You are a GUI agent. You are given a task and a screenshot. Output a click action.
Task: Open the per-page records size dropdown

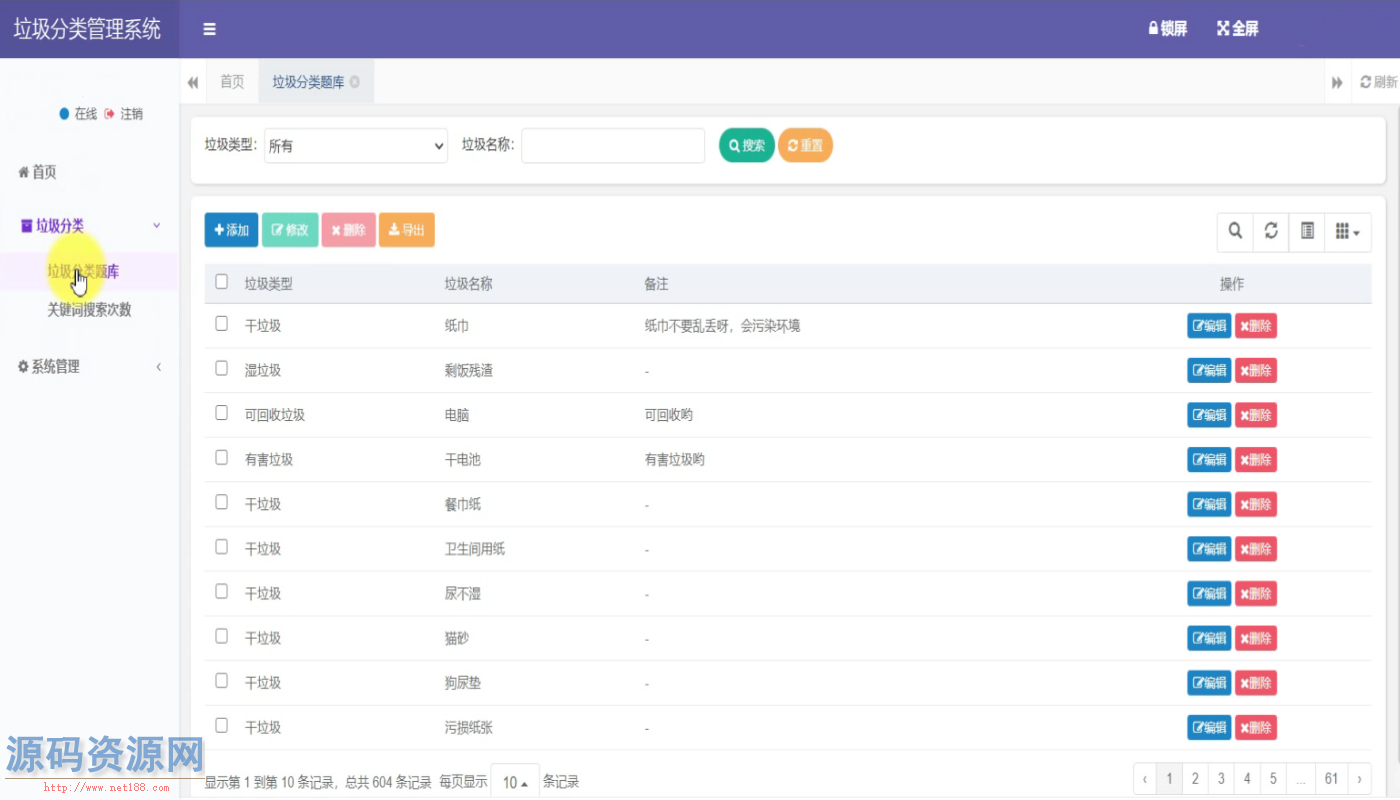(x=515, y=782)
